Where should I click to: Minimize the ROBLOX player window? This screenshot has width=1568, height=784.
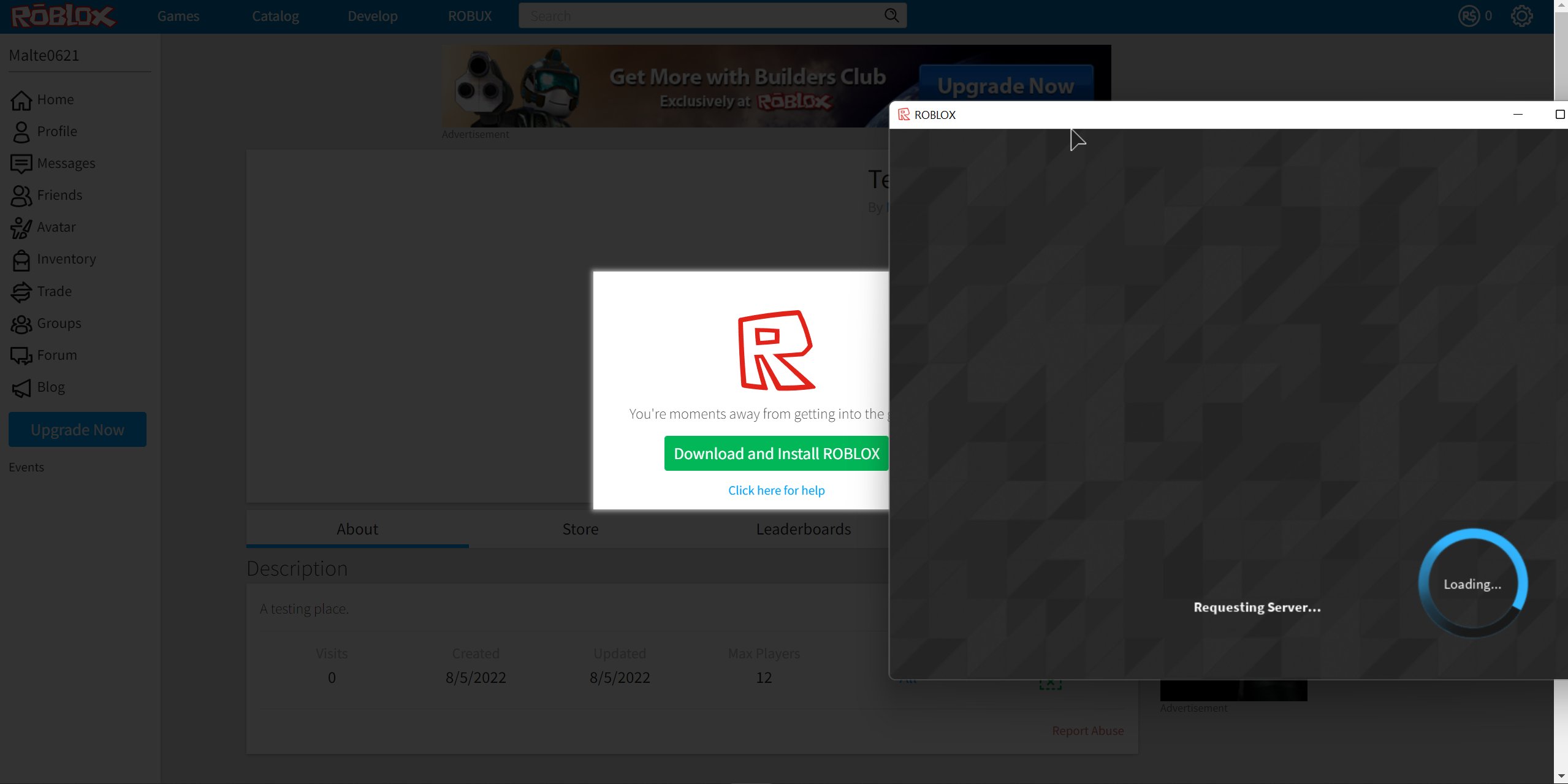tap(1518, 115)
